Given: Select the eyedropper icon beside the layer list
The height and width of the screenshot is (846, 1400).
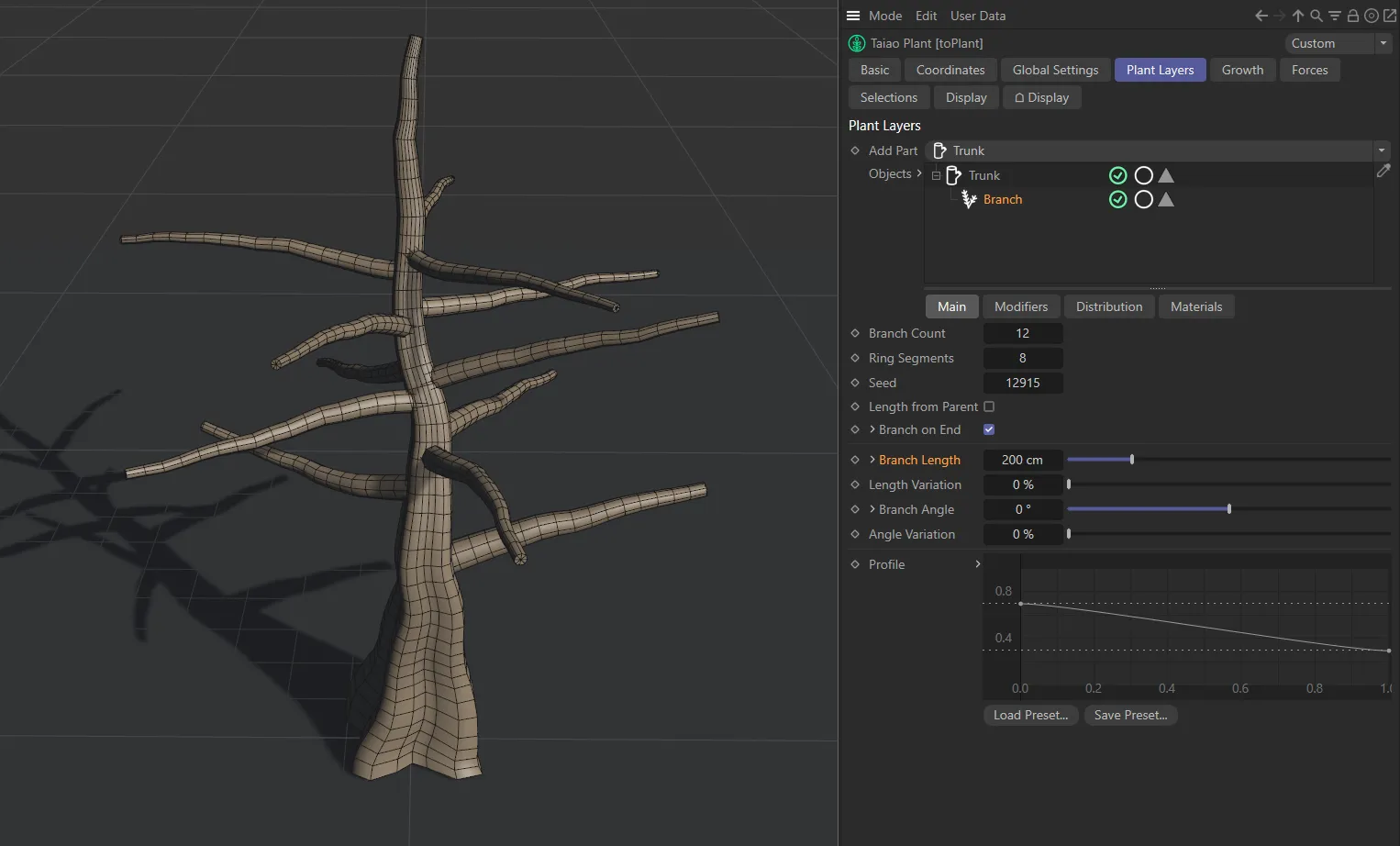Looking at the screenshot, I should tap(1384, 171).
